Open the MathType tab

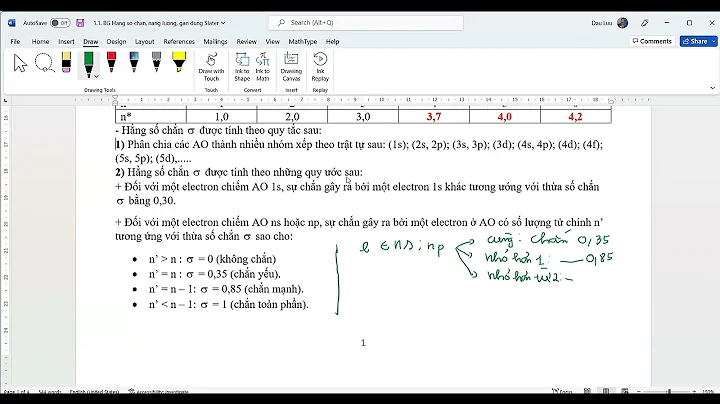tap(303, 41)
